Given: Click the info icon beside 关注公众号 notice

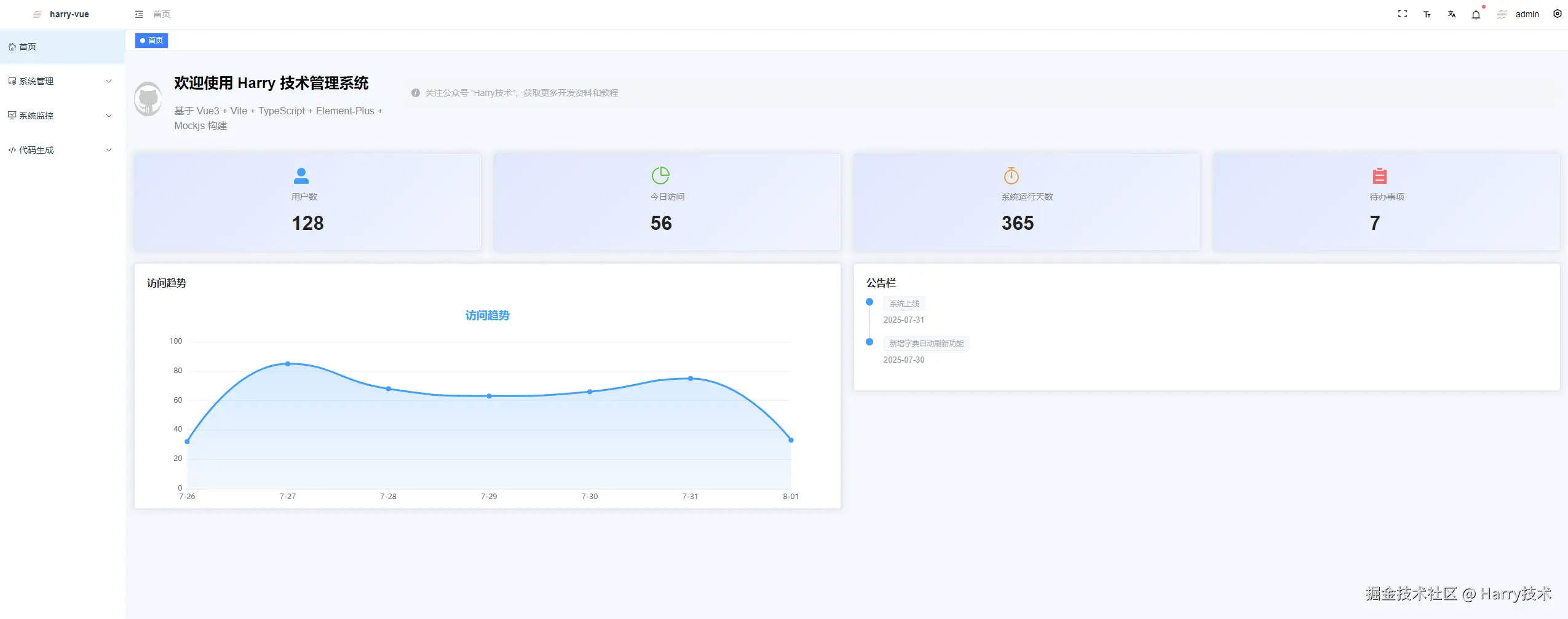Looking at the screenshot, I should coord(416,93).
